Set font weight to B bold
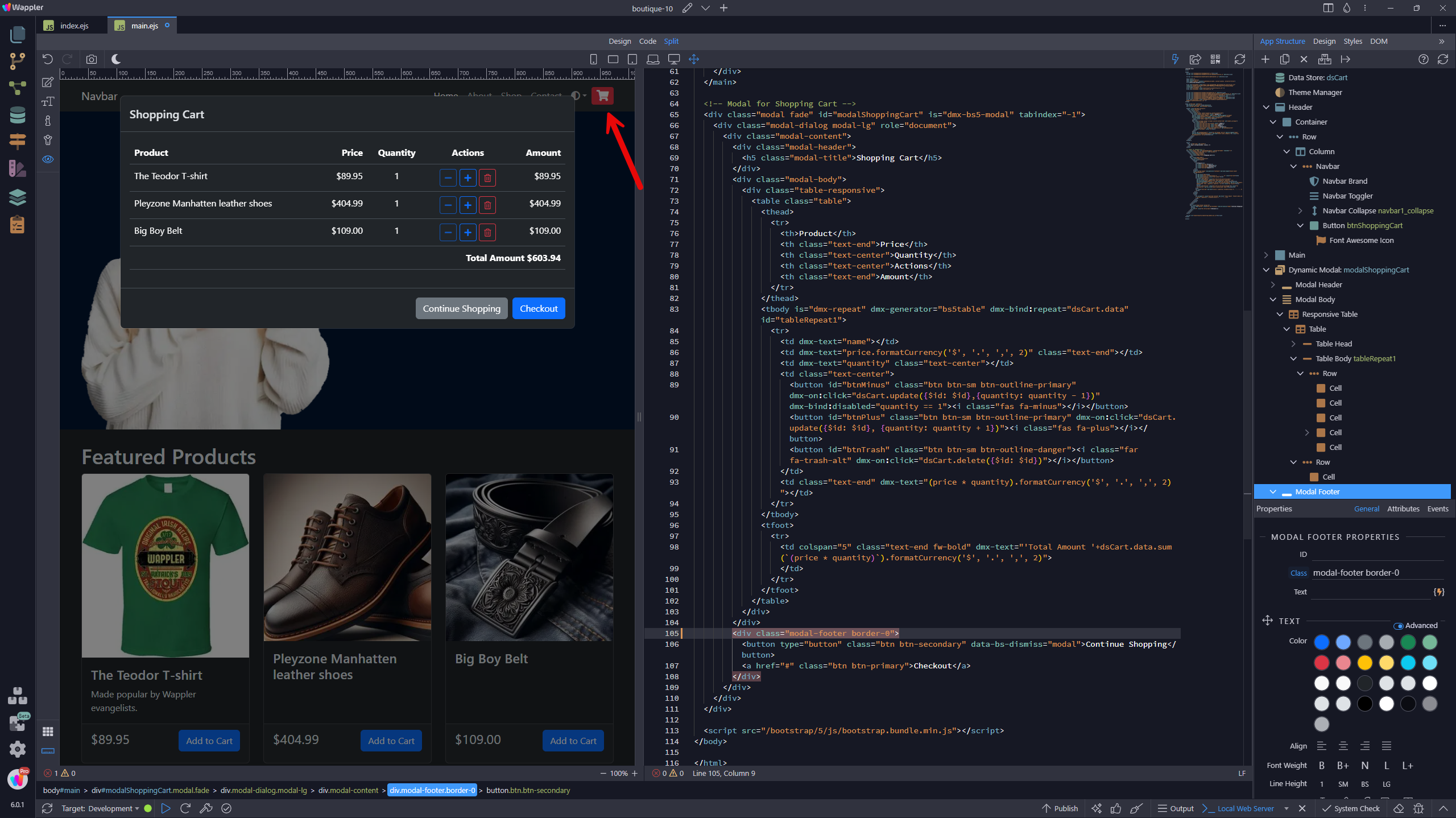This screenshot has width=1456, height=818. tap(1322, 766)
